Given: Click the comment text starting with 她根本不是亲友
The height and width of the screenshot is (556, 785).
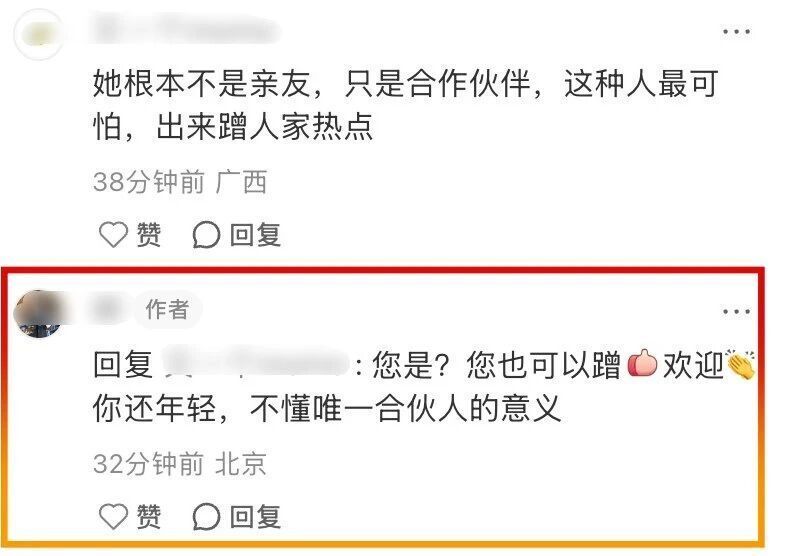Looking at the screenshot, I should pyautogui.click(x=406, y=105).
